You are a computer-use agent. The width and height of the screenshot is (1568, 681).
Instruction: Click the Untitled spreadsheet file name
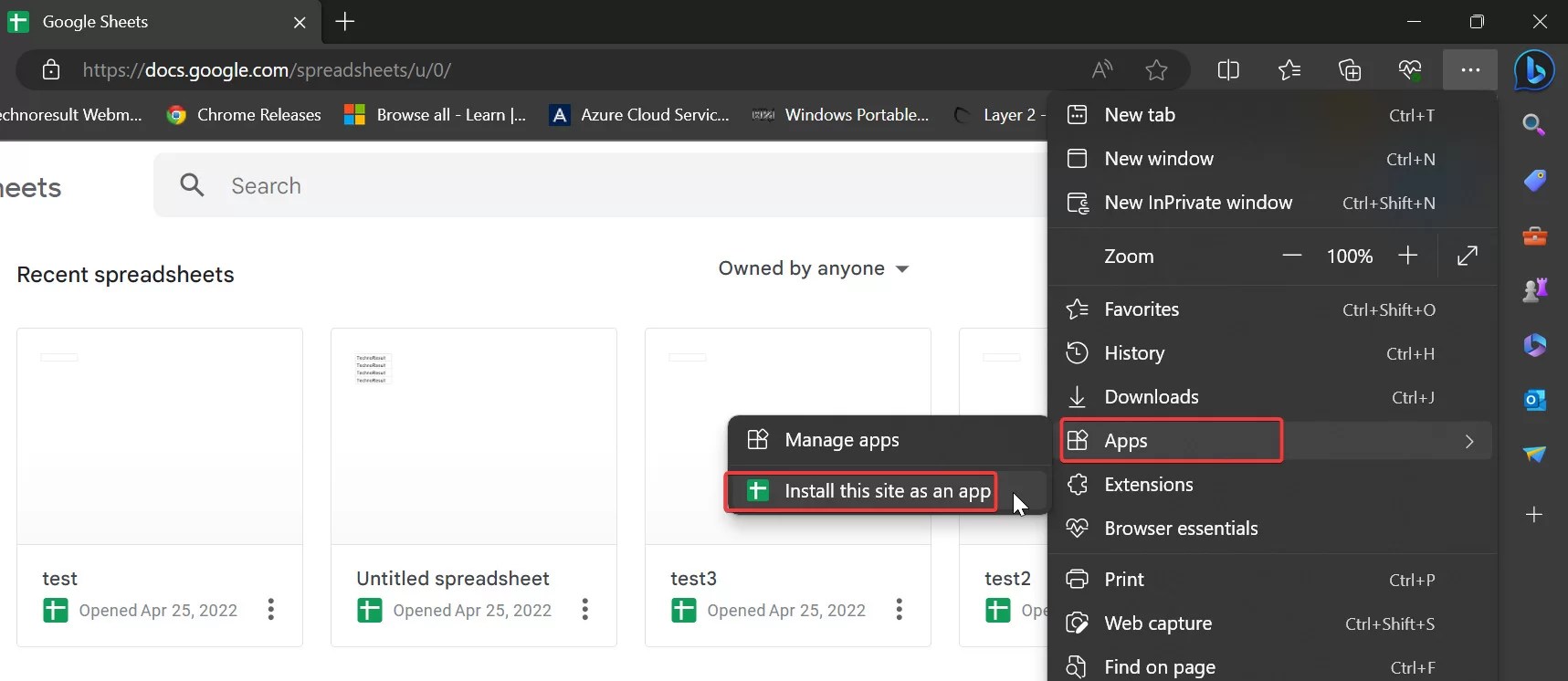click(453, 579)
